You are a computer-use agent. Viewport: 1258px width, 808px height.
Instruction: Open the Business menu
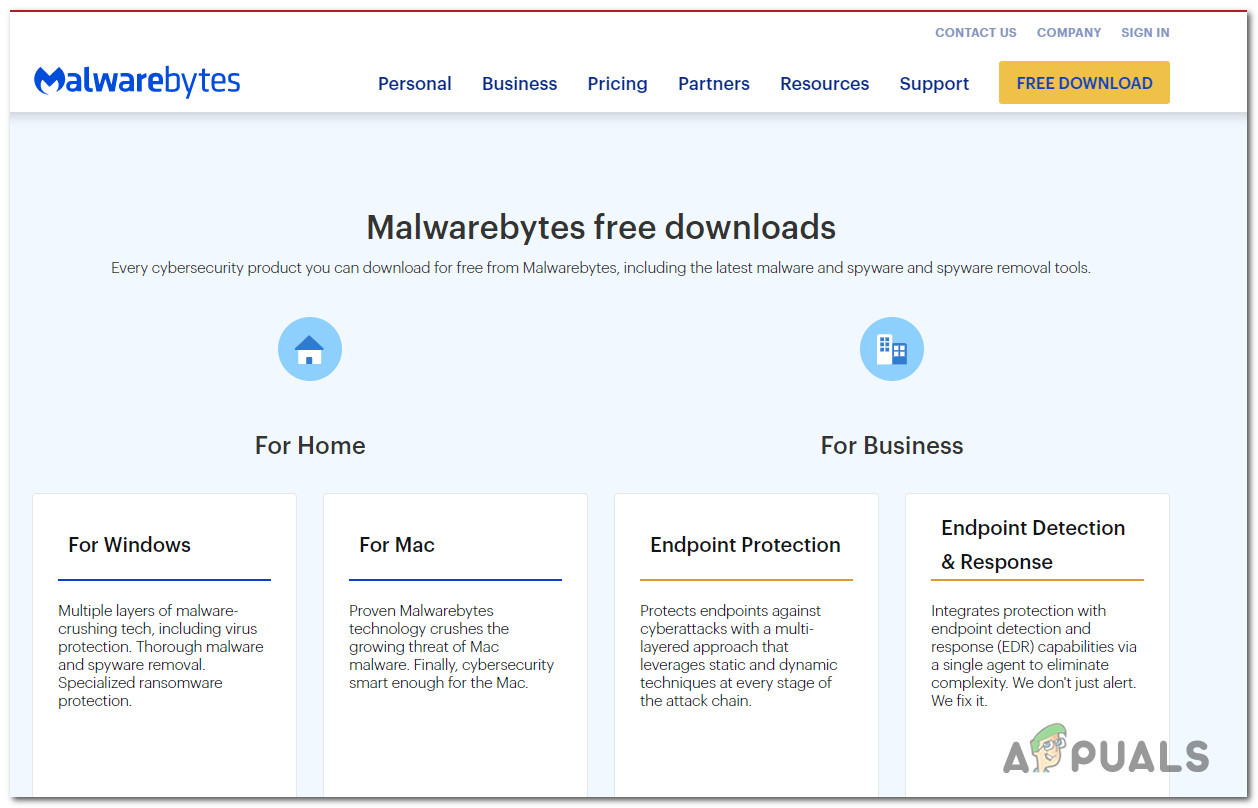(x=519, y=84)
